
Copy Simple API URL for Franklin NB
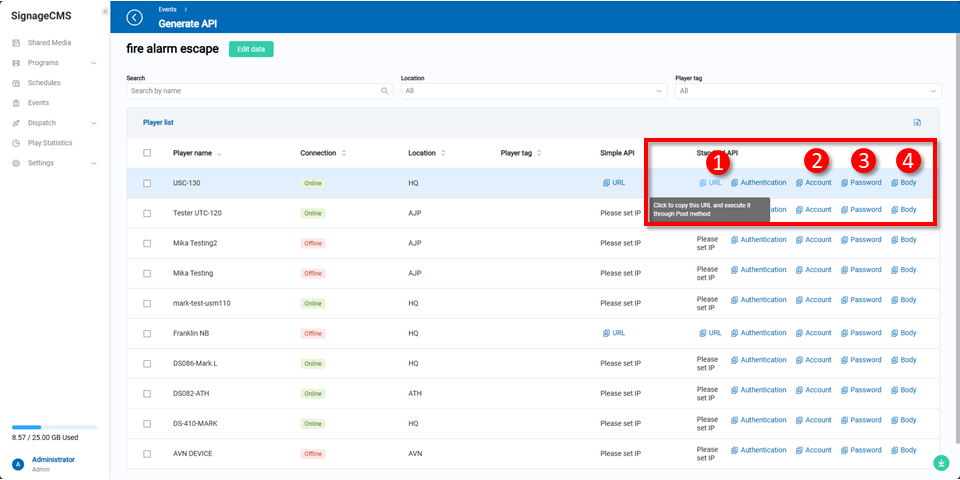click(x=613, y=333)
